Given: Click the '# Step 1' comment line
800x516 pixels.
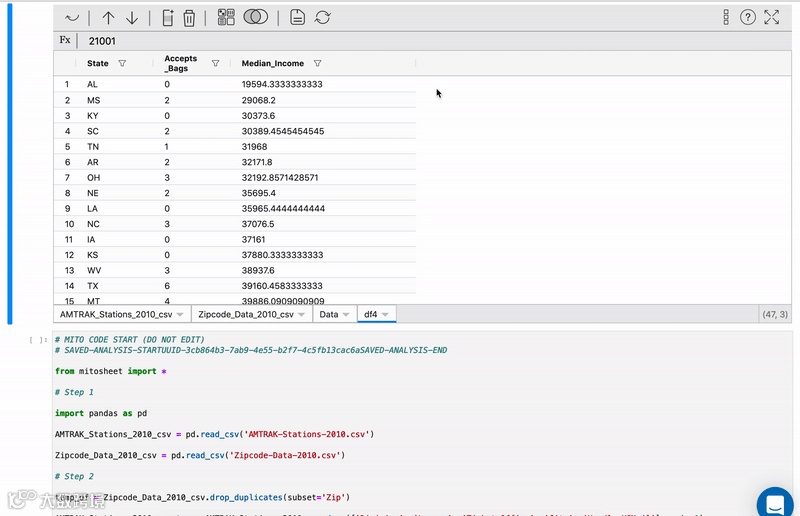Looking at the screenshot, I should (x=74, y=392).
